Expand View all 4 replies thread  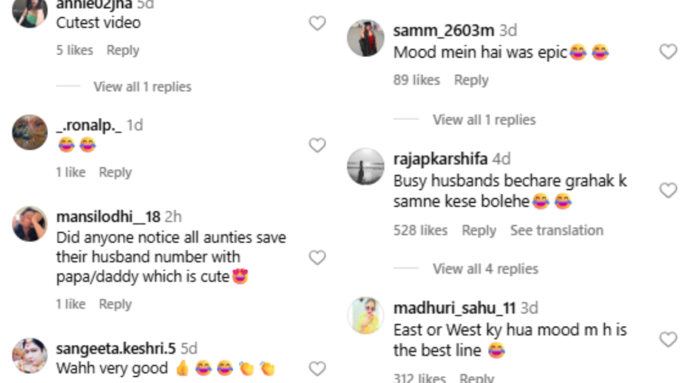pos(485,269)
